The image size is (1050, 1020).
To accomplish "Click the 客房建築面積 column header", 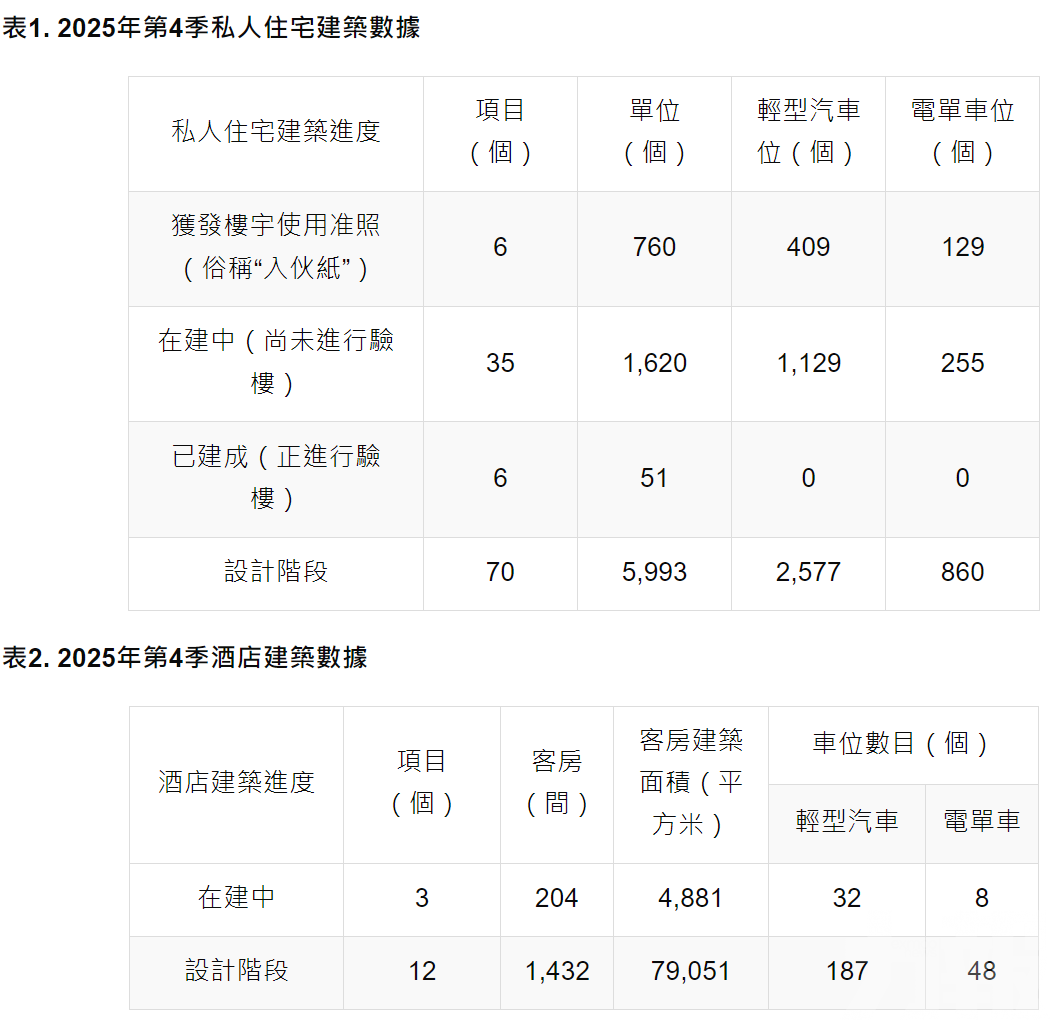I will [691, 783].
